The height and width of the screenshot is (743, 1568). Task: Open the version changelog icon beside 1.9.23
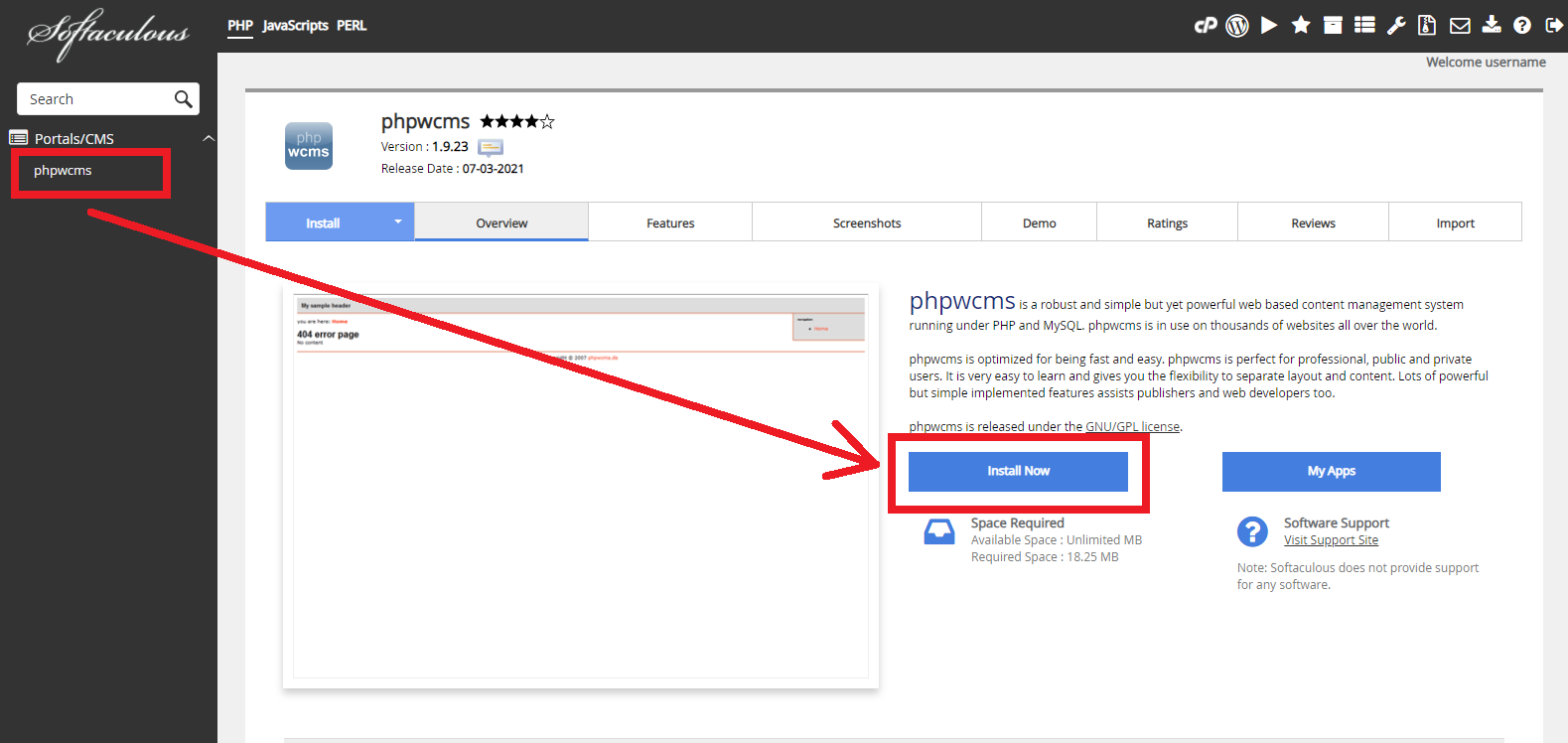tap(491, 147)
